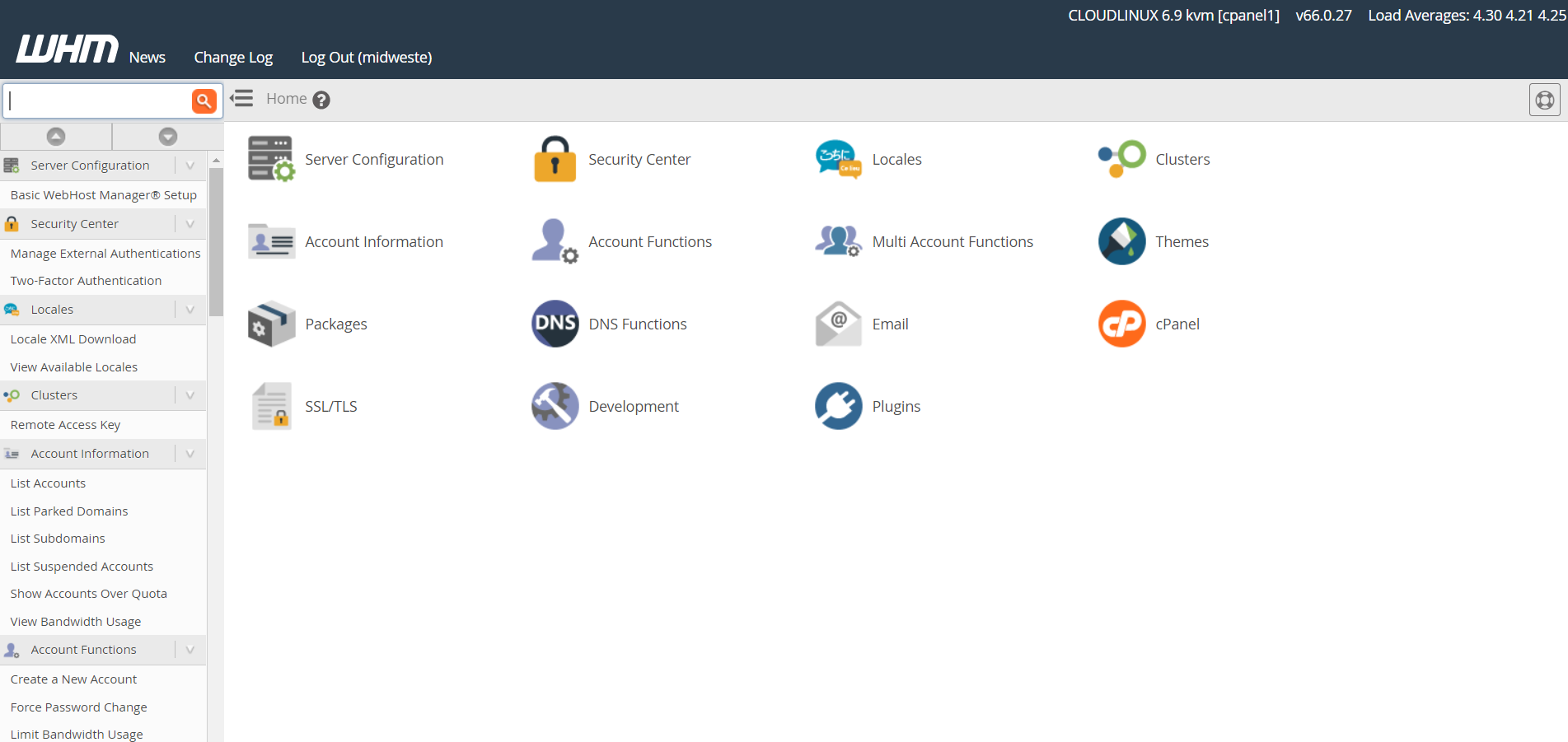
Task: Click the Security Center sidebar heading
Action: click(x=74, y=224)
